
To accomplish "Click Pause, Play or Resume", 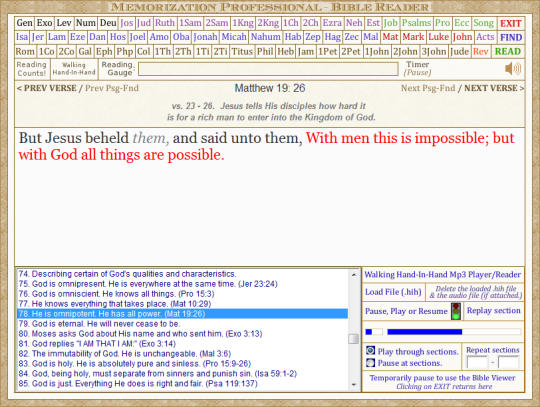I will tap(406, 311).
